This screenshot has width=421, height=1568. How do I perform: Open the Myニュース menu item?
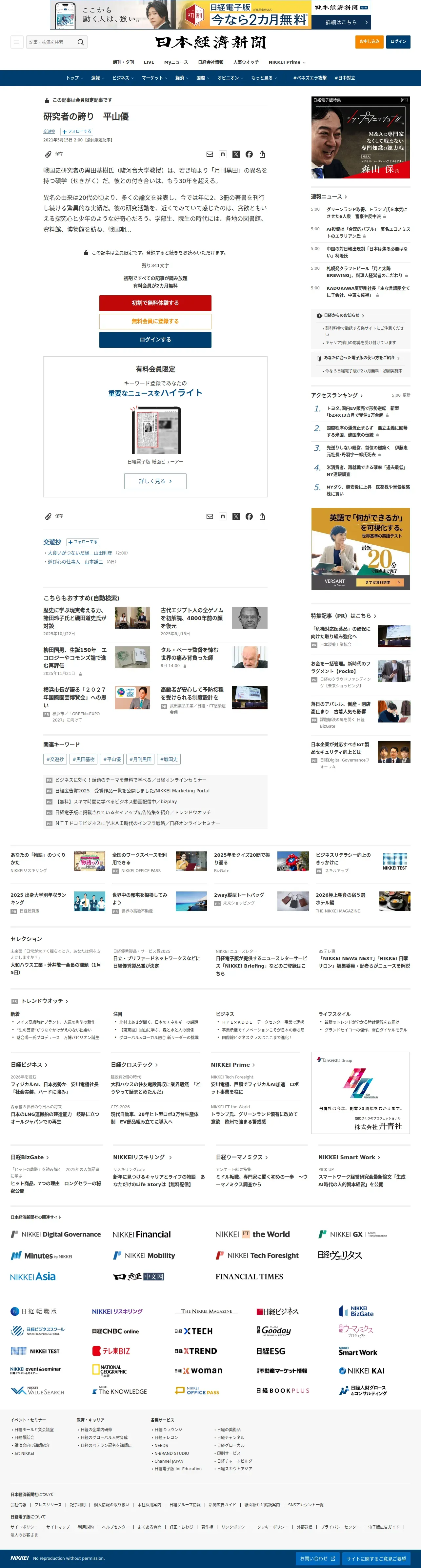click(x=176, y=62)
